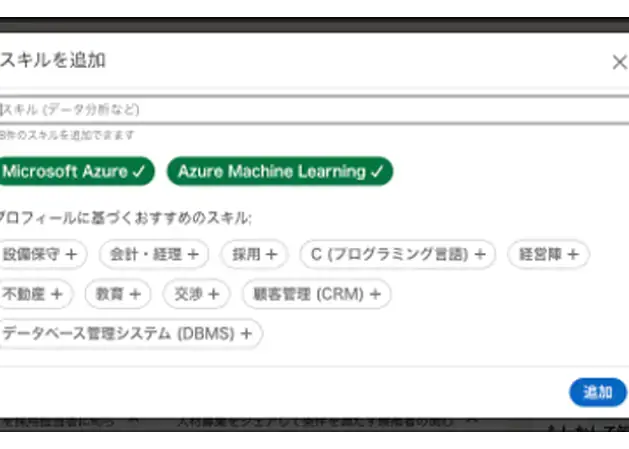Add the 会計・経理 suggested skill
The height and width of the screenshot is (449, 629).
[x=154, y=254]
